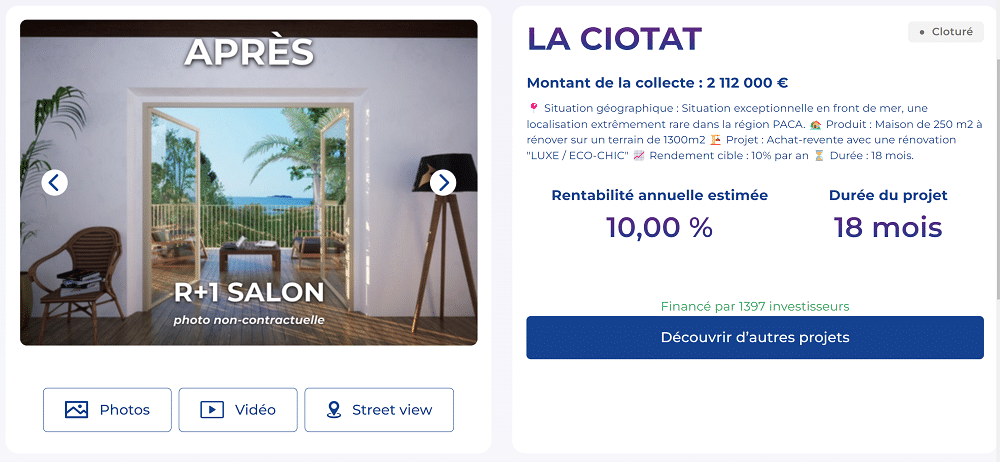Click the '18 mois' project duration value
This screenshot has width=1000, height=462.
pyautogui.click(x=888, y=227)
